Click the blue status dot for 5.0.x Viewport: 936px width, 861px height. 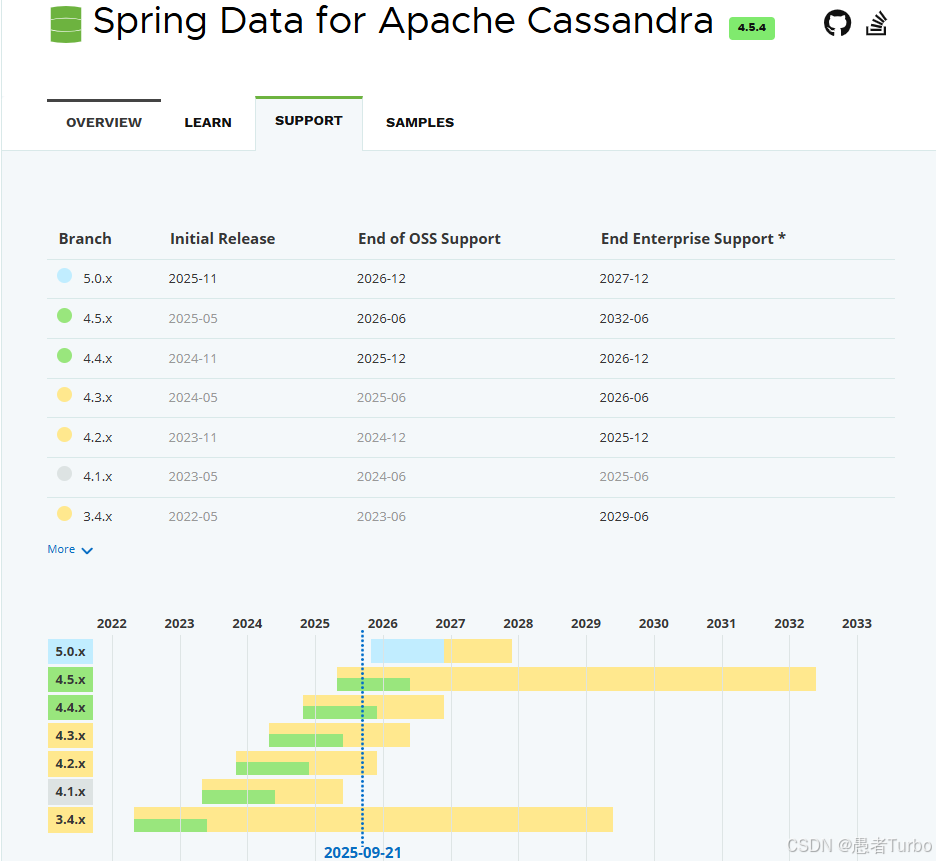point(64,276)
